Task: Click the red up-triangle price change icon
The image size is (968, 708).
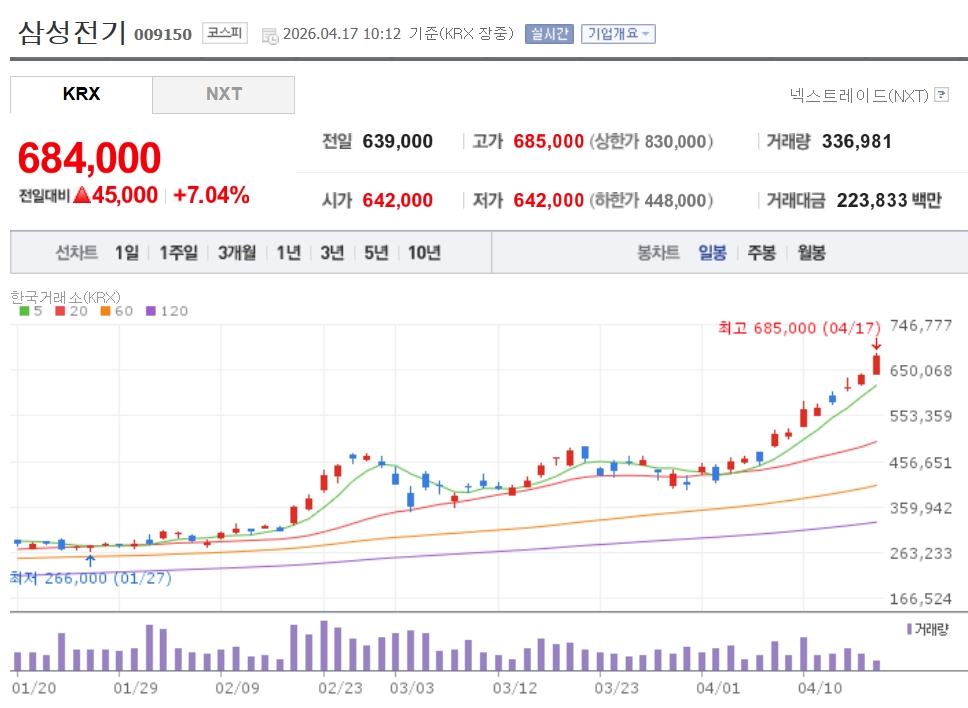Action: [81, 195]
